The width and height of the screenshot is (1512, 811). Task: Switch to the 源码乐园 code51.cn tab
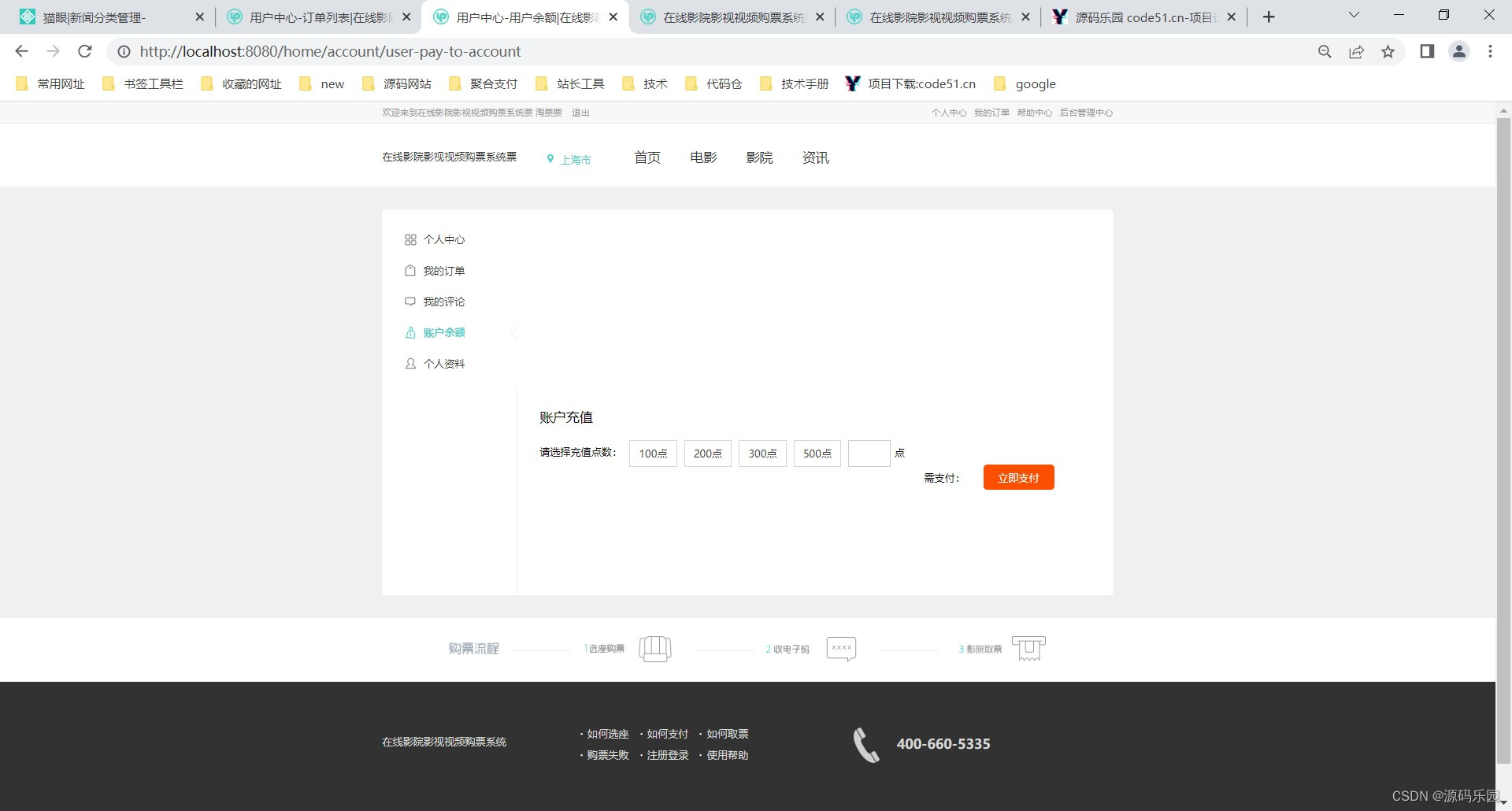(x=1138, y=16)
